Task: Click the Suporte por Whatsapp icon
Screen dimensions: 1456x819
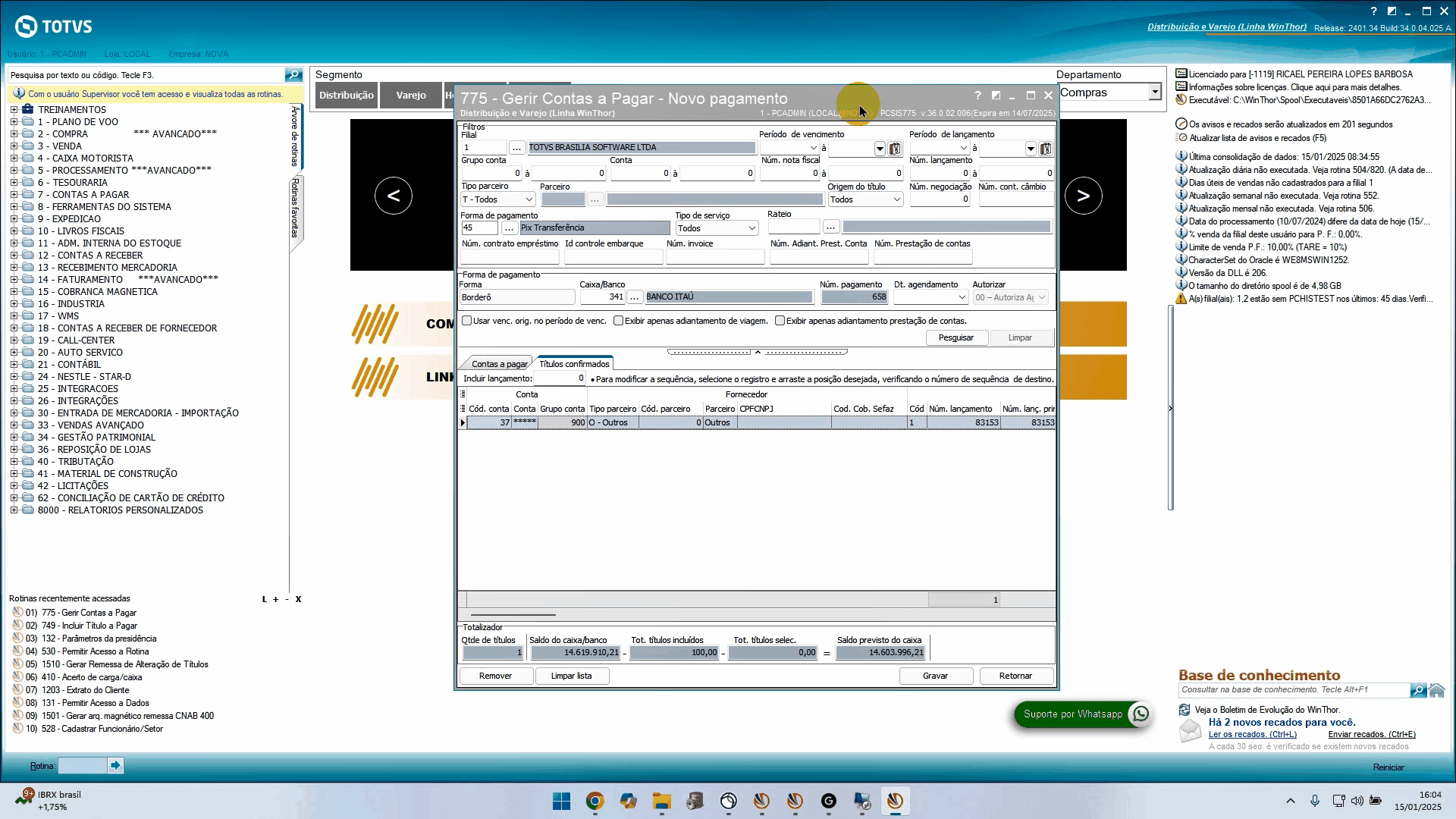Action: click(x=1141, y=714)
